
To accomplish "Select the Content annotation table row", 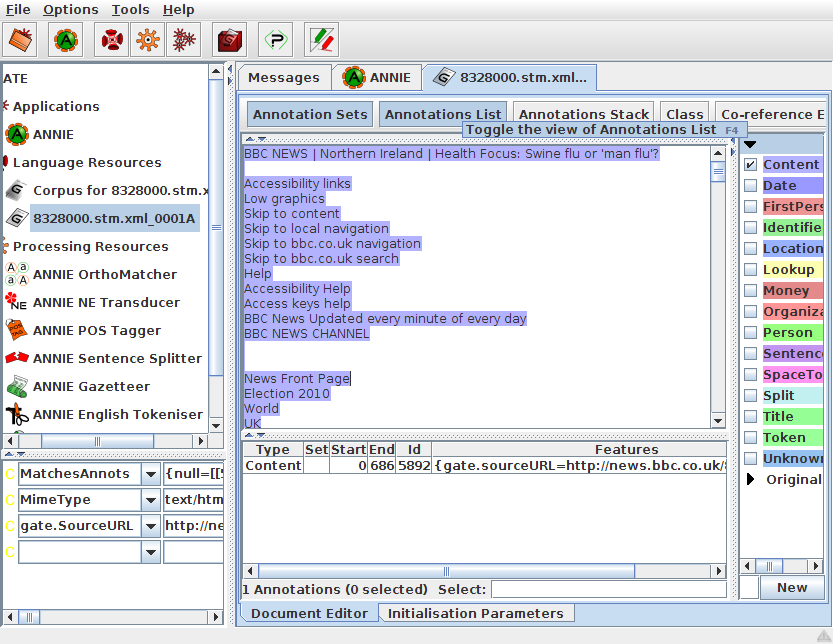I will [x=484, y=466].
